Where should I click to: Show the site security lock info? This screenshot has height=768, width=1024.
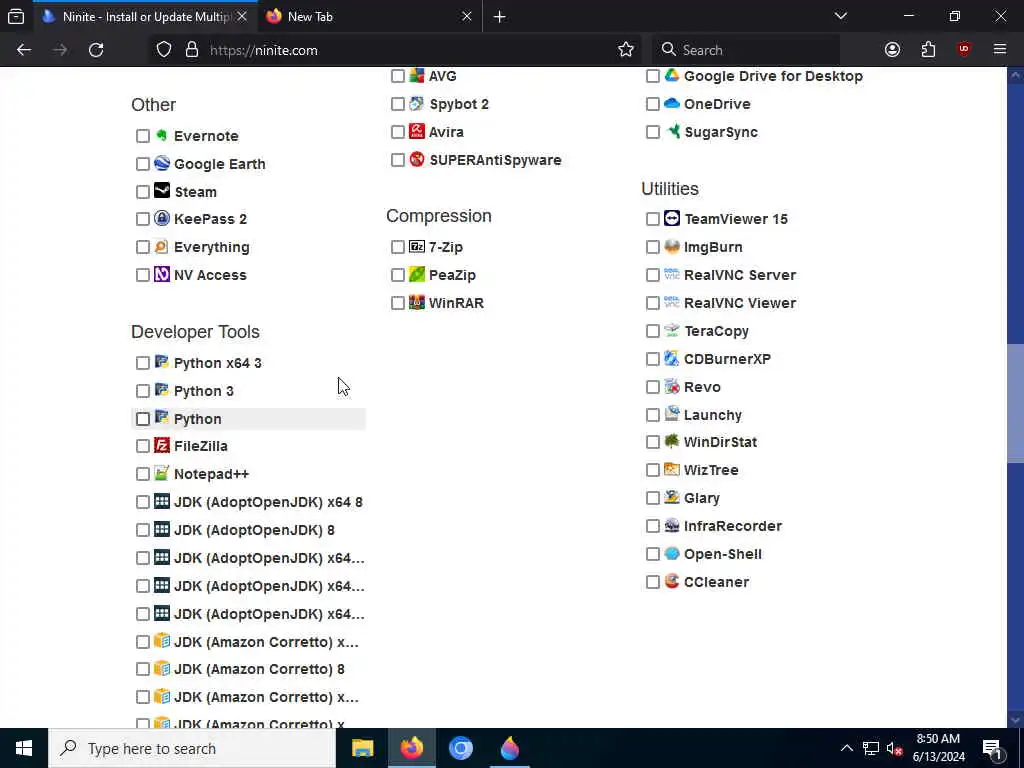click(x=191, y=50)
